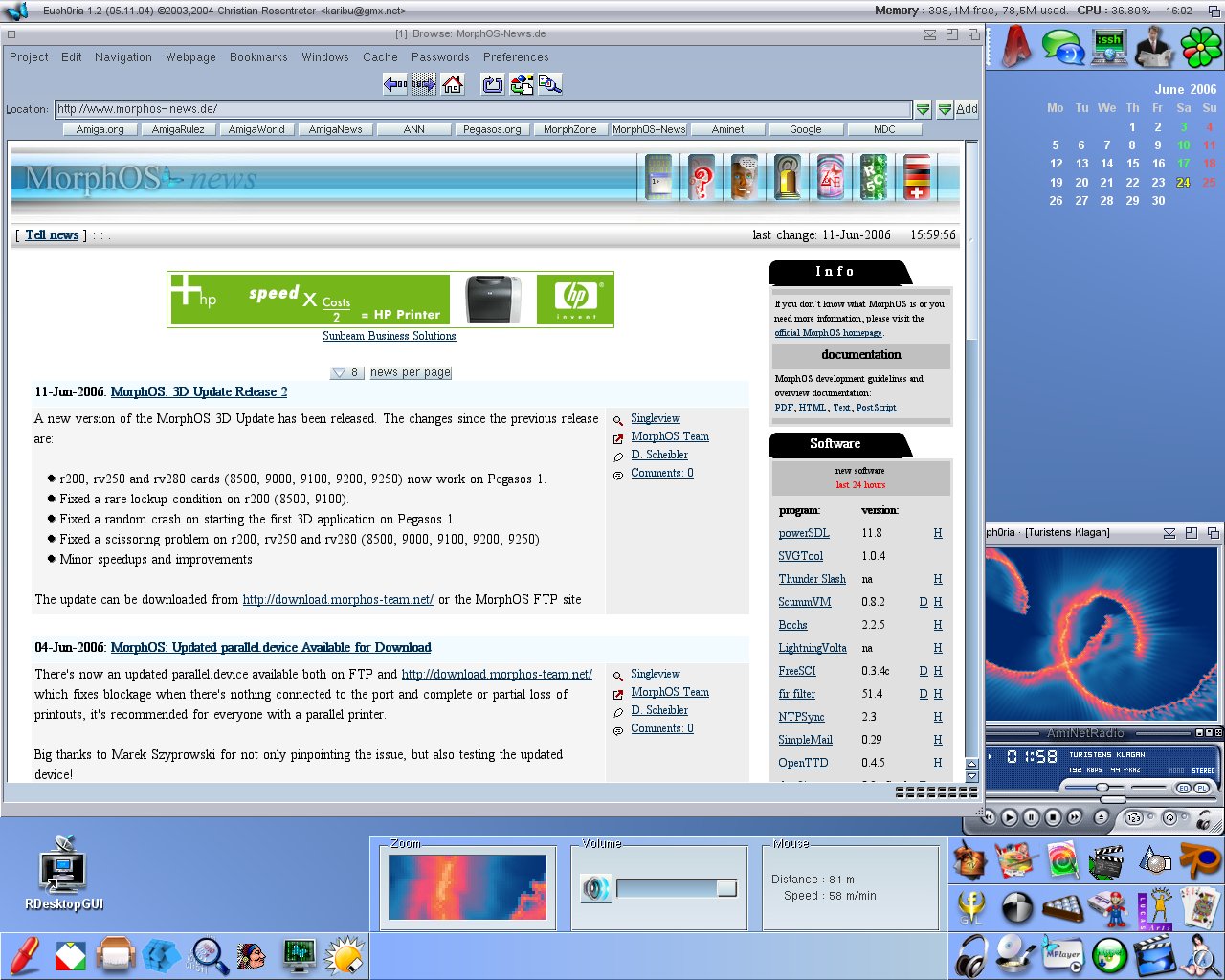This screenshot has width=1225, height=980.
Task: Open the Bookmarks menu
Action: [x=258, y=56]
